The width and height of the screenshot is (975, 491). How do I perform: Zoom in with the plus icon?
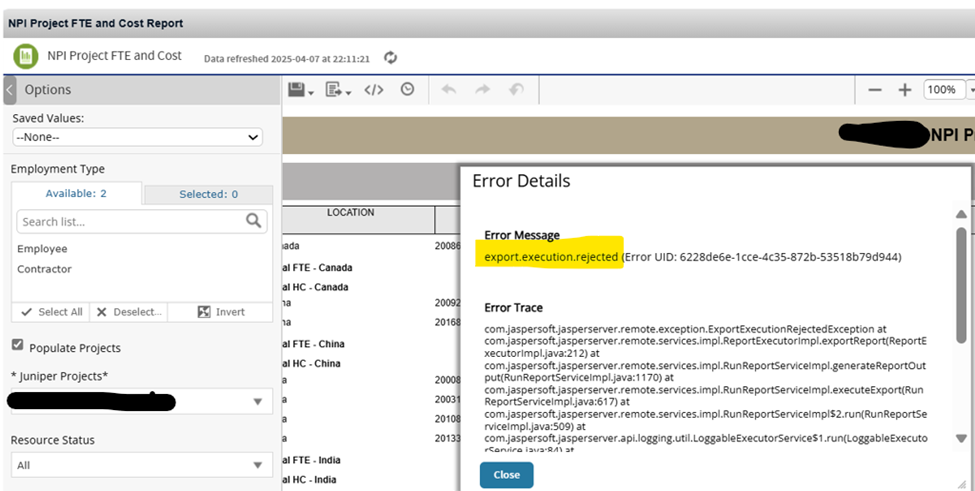pos(905,90)
